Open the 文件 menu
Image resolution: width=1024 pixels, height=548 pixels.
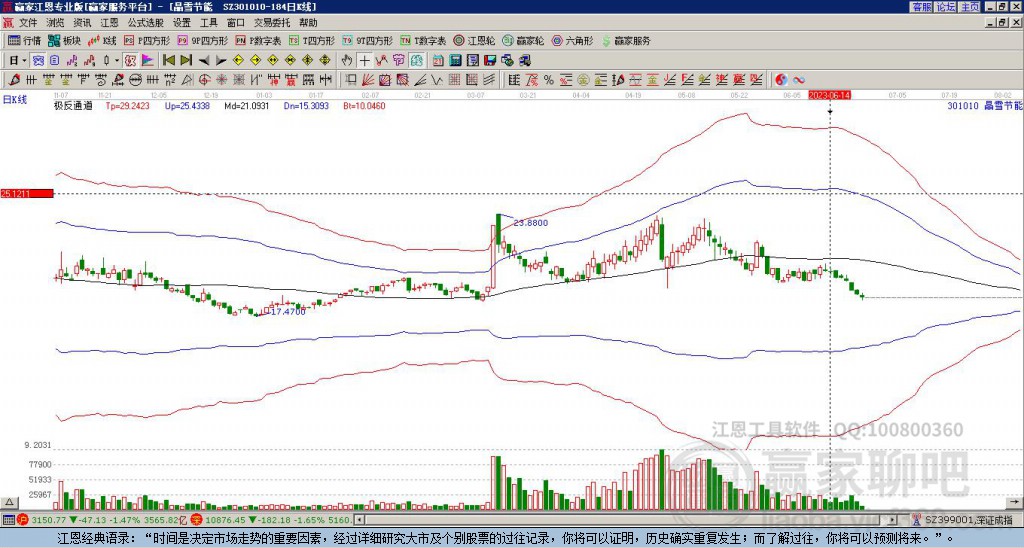pyautogui.click(x=28, y=23)
